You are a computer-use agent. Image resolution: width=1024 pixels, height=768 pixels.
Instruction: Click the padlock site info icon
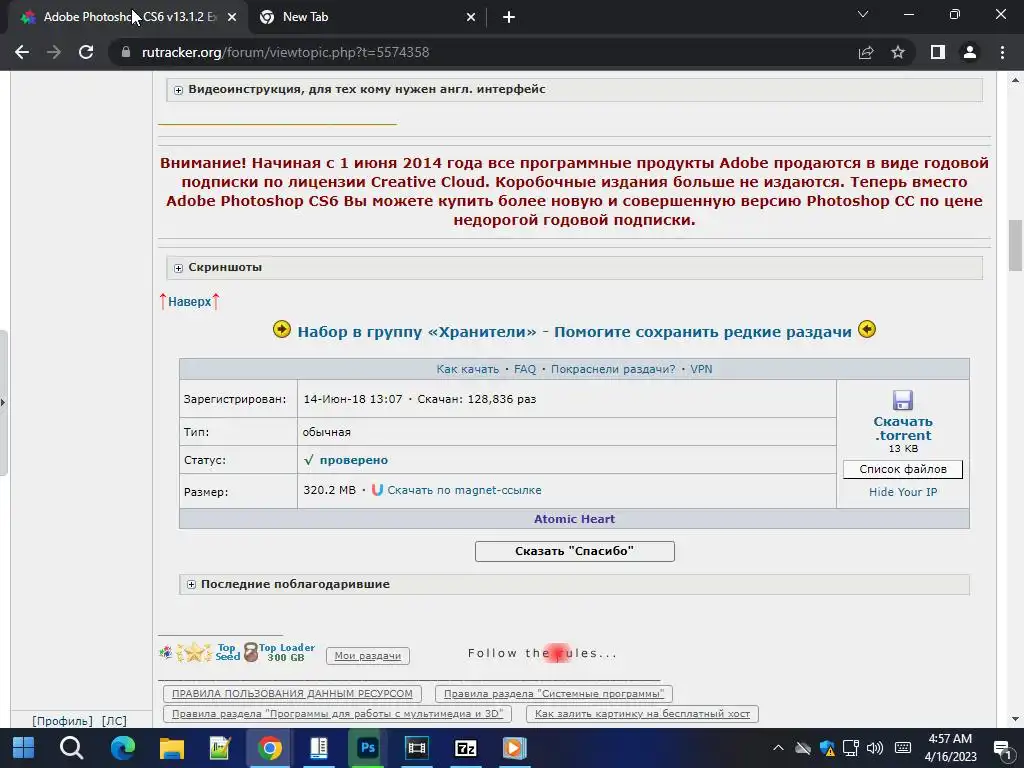(126, 52)
